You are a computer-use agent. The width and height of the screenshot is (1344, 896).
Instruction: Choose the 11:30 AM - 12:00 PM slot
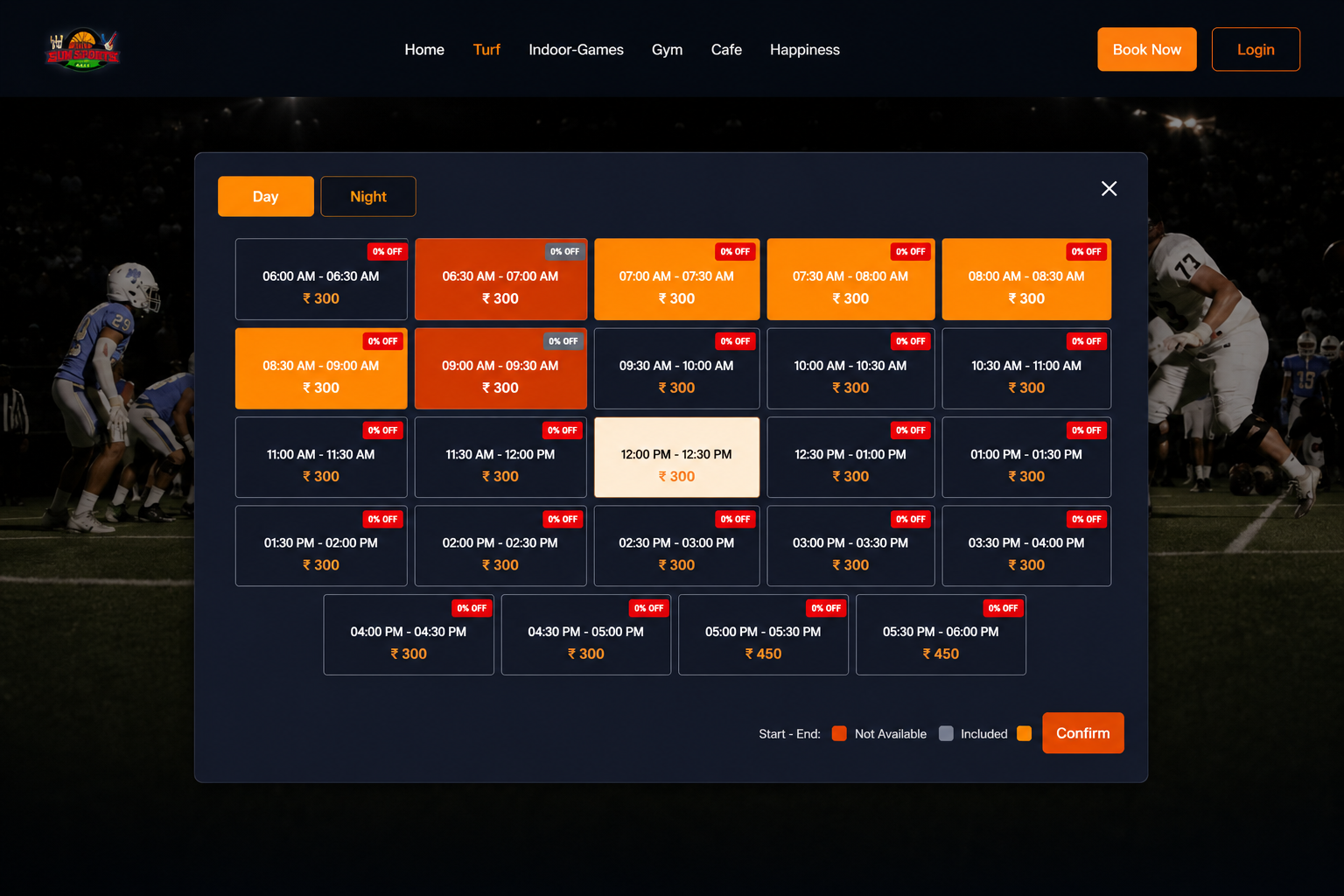[x=500, y=458]
